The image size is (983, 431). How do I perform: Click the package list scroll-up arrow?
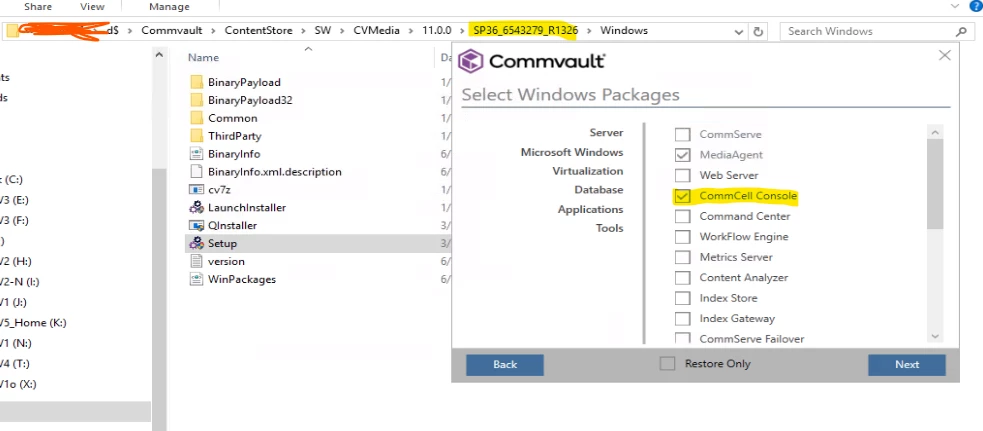(935, 132)
